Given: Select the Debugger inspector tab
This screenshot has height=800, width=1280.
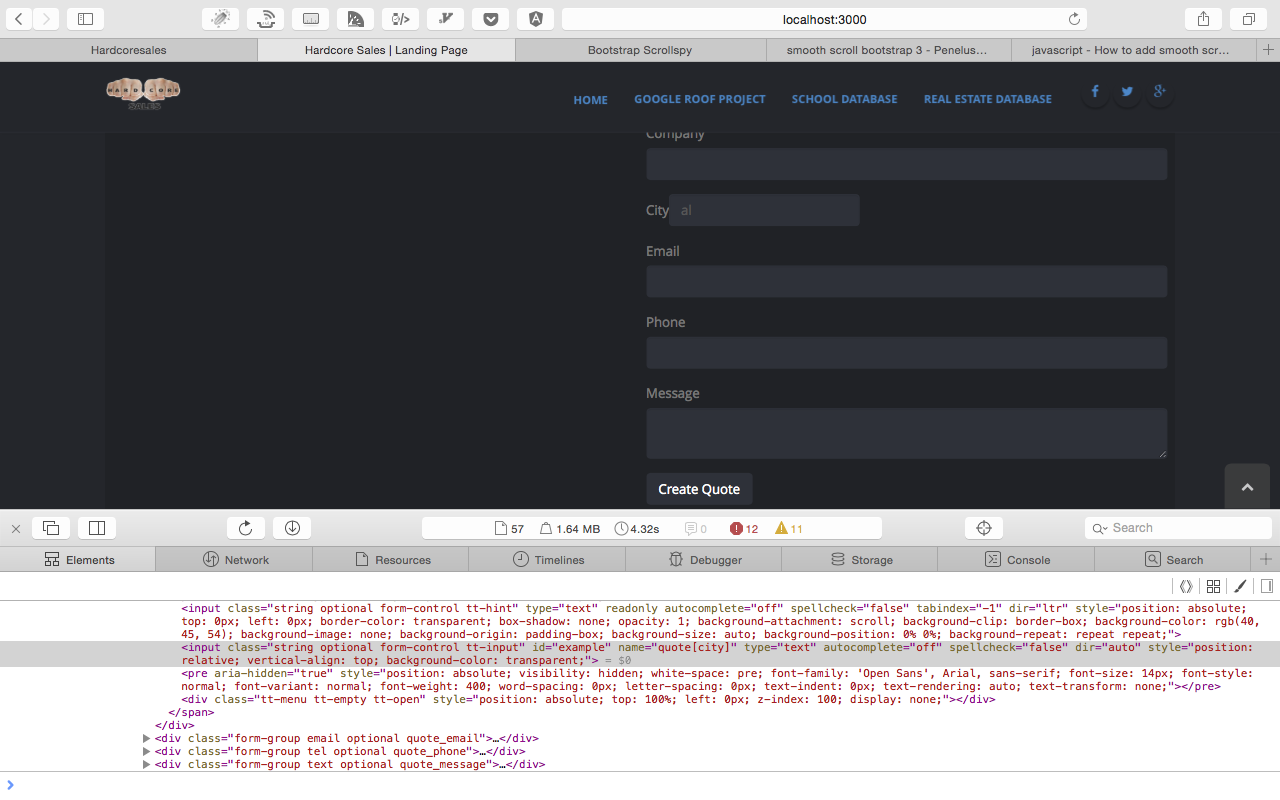Looking at the screenshot, I should tap(704, 560).
